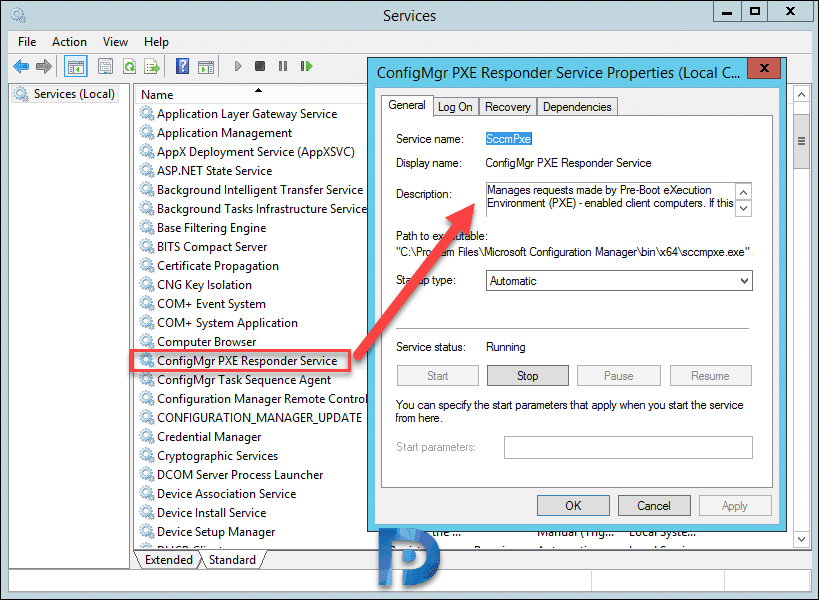Click the gear icon beside BITS Compact Server
819x600 pixels.
click(x=147, y=246)
